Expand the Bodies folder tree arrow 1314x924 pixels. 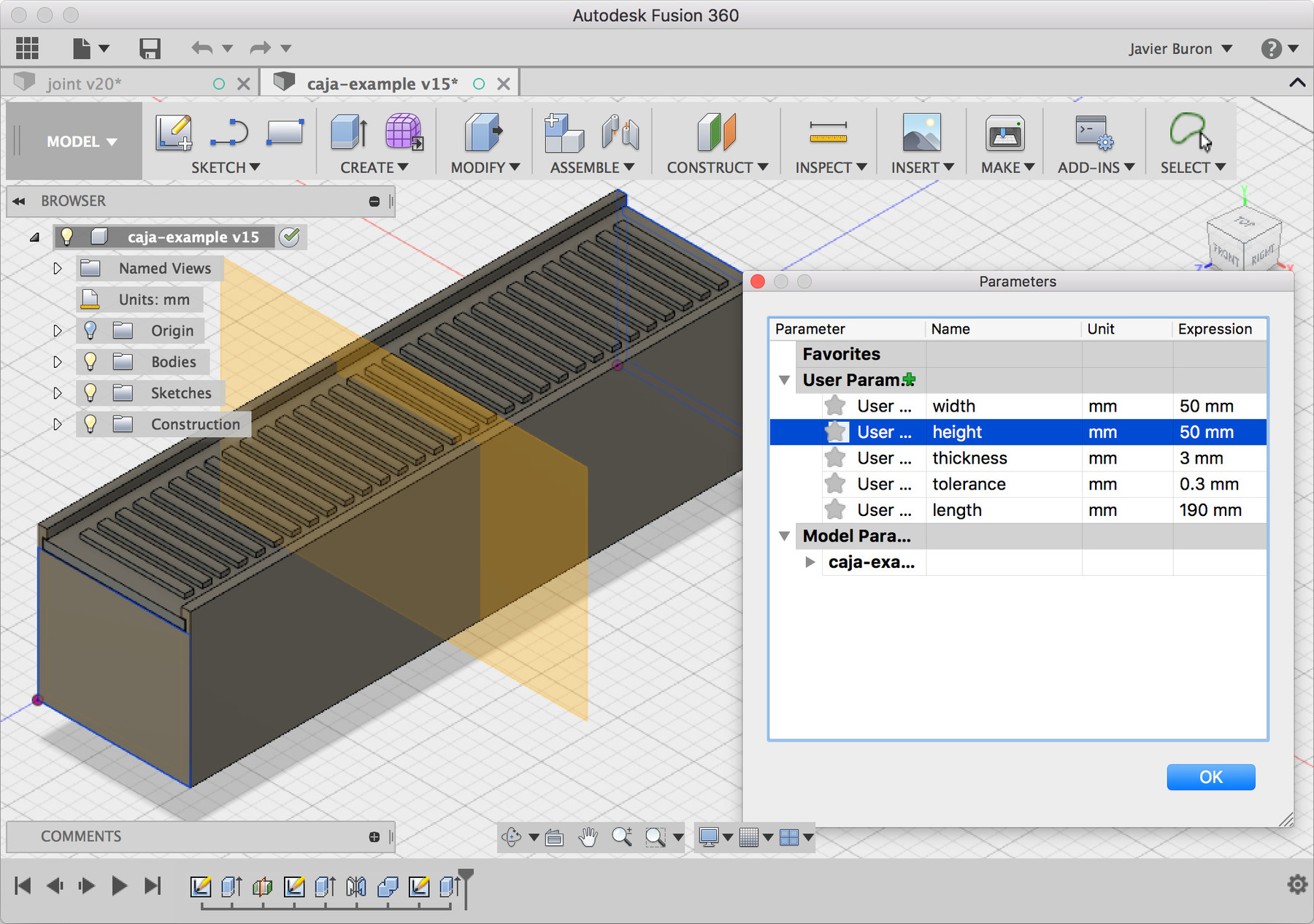[x=58, y=362]
